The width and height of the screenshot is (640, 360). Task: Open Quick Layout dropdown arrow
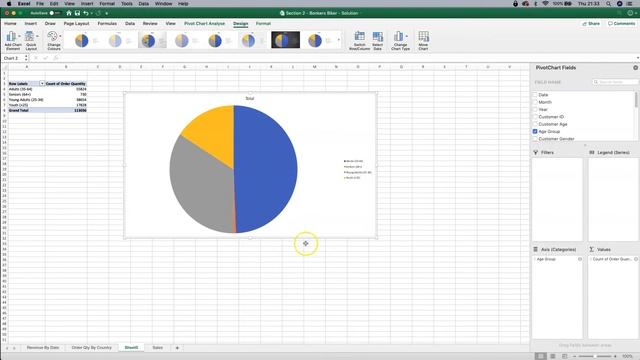click(x=37, y=36)
